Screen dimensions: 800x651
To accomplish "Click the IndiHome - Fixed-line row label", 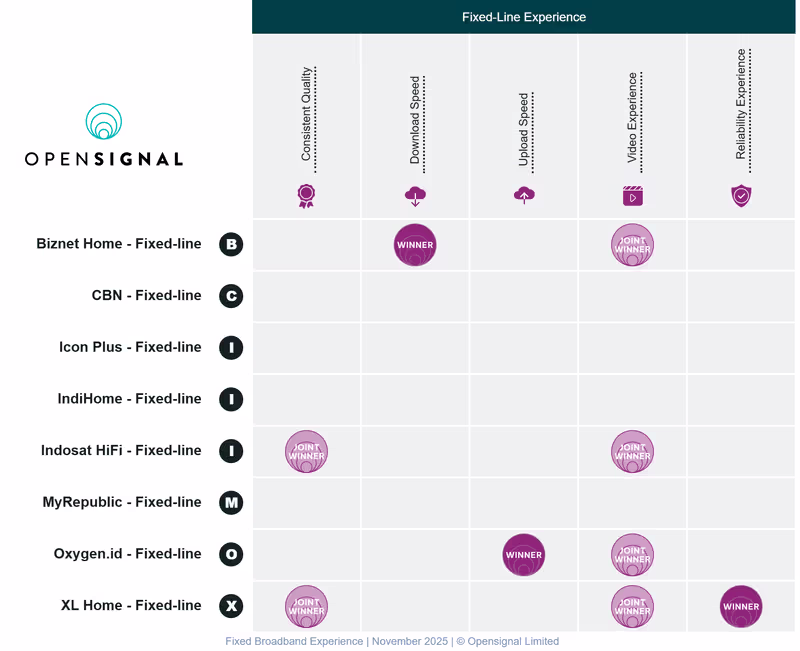I will 129,399.
